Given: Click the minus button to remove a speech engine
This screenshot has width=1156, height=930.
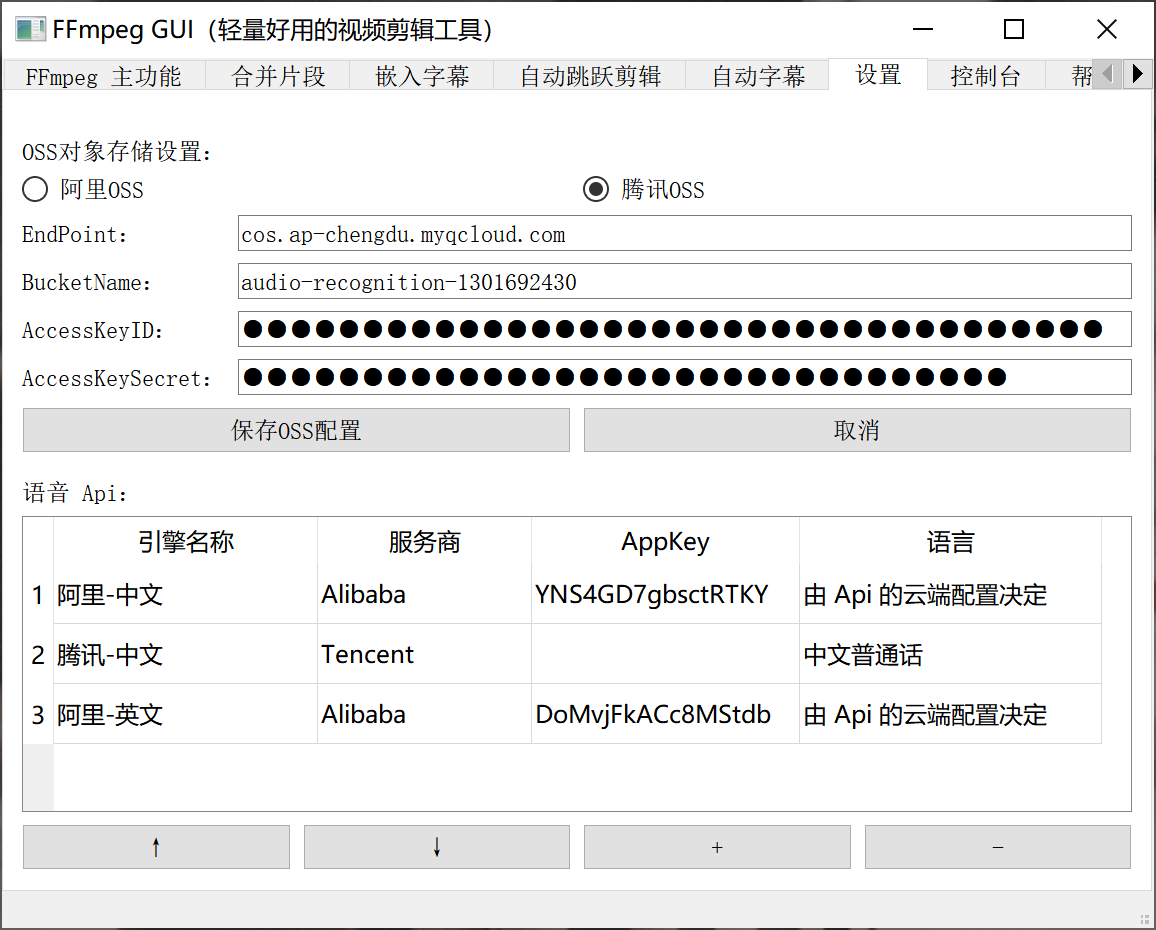Looking at the screenshot, I should (997, 847).
